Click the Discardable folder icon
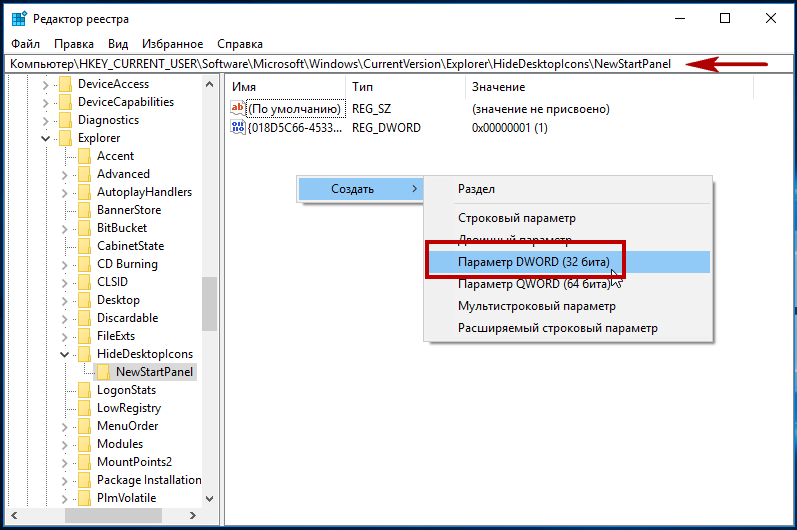The image size is (797, 530). pyautogui.click(x=84, y=318)
